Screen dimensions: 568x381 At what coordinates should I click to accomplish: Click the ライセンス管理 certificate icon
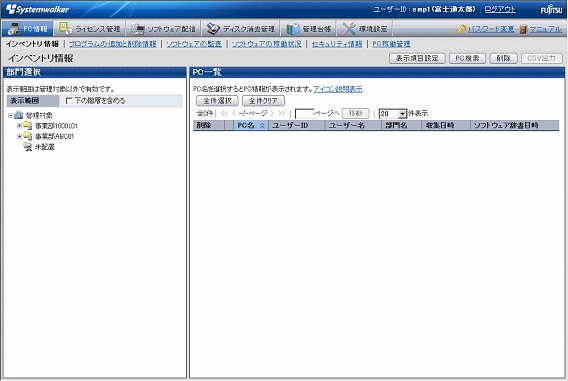pos(66,28)
